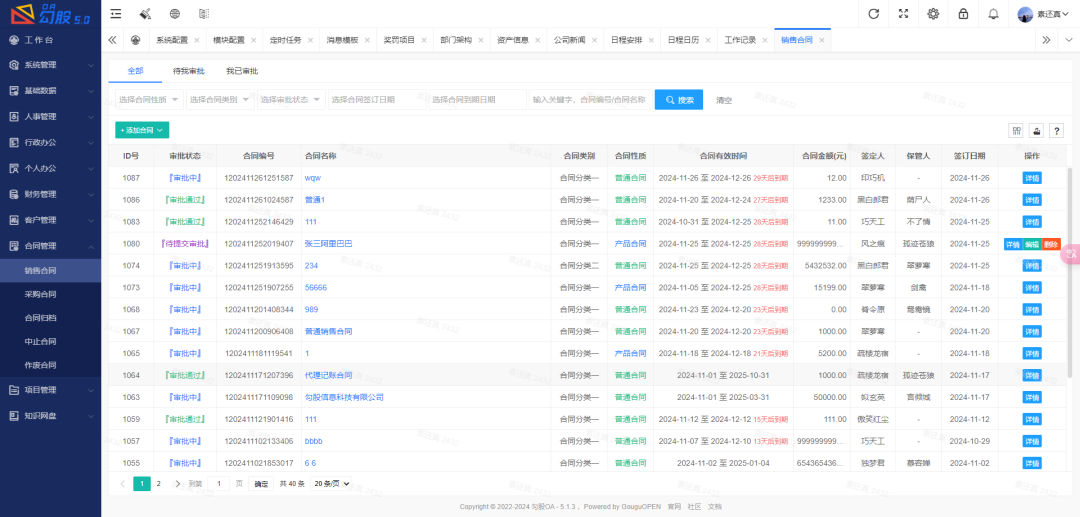Open the 代理记账合同 contract link
1080x517 pixels.
[x=328, y=375]
